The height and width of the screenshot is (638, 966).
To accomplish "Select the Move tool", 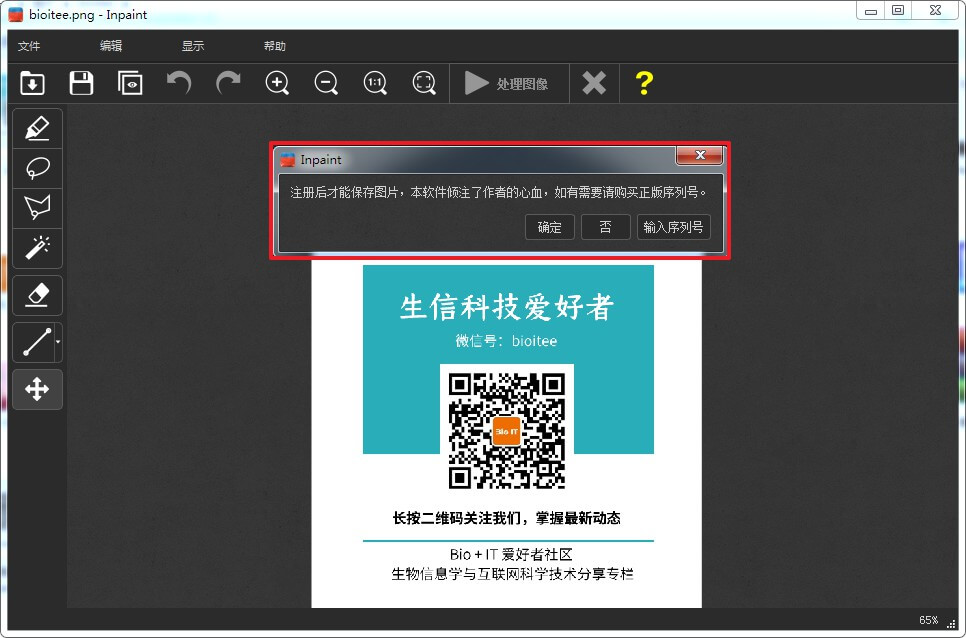I will pos(37,389).
